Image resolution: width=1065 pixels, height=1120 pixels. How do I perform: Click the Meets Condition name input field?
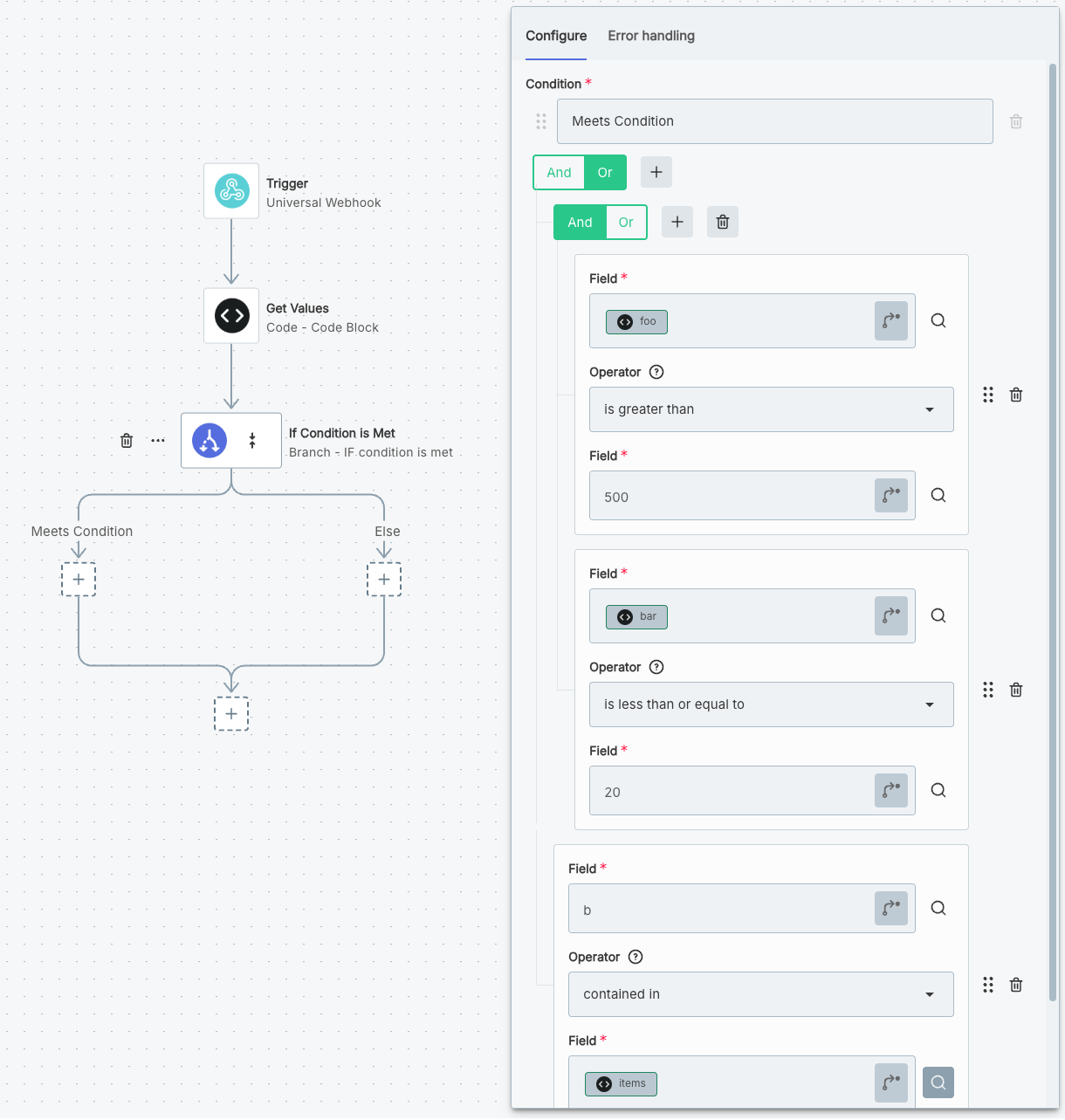tap(774, 121)
